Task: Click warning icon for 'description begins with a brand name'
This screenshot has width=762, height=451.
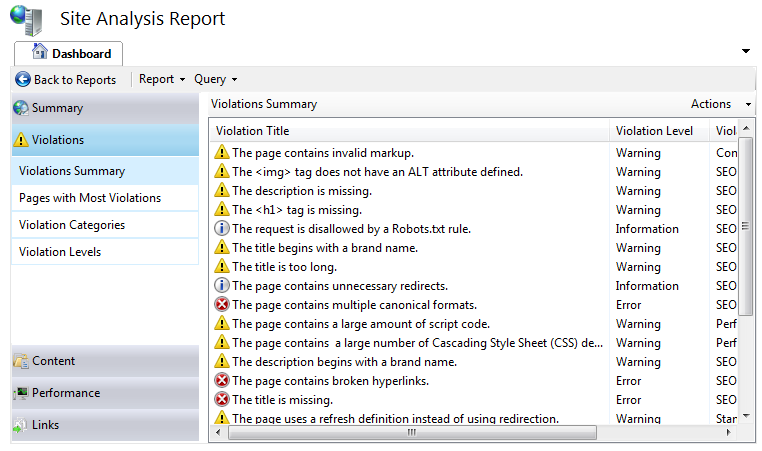Action: point(222,361)
